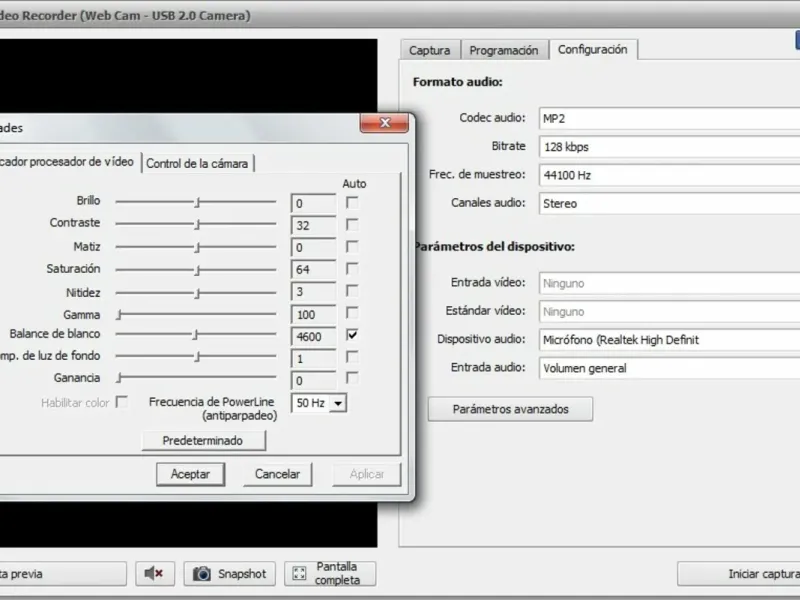The image size is (800, 600).
Task: Open the Control de la cámara tab
Action: click(x=197, y=163)
